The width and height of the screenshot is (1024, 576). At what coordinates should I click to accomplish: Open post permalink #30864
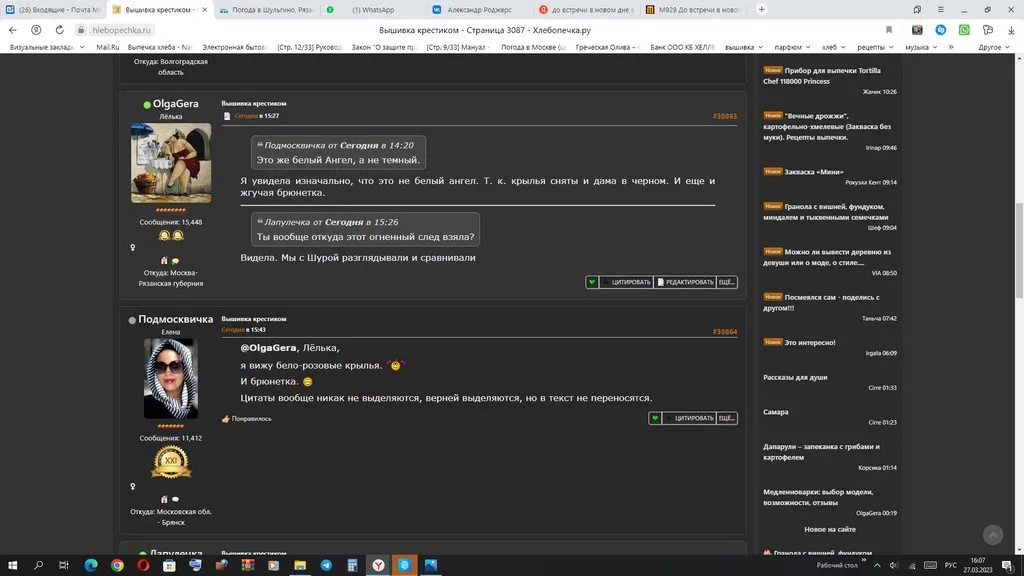724,332
